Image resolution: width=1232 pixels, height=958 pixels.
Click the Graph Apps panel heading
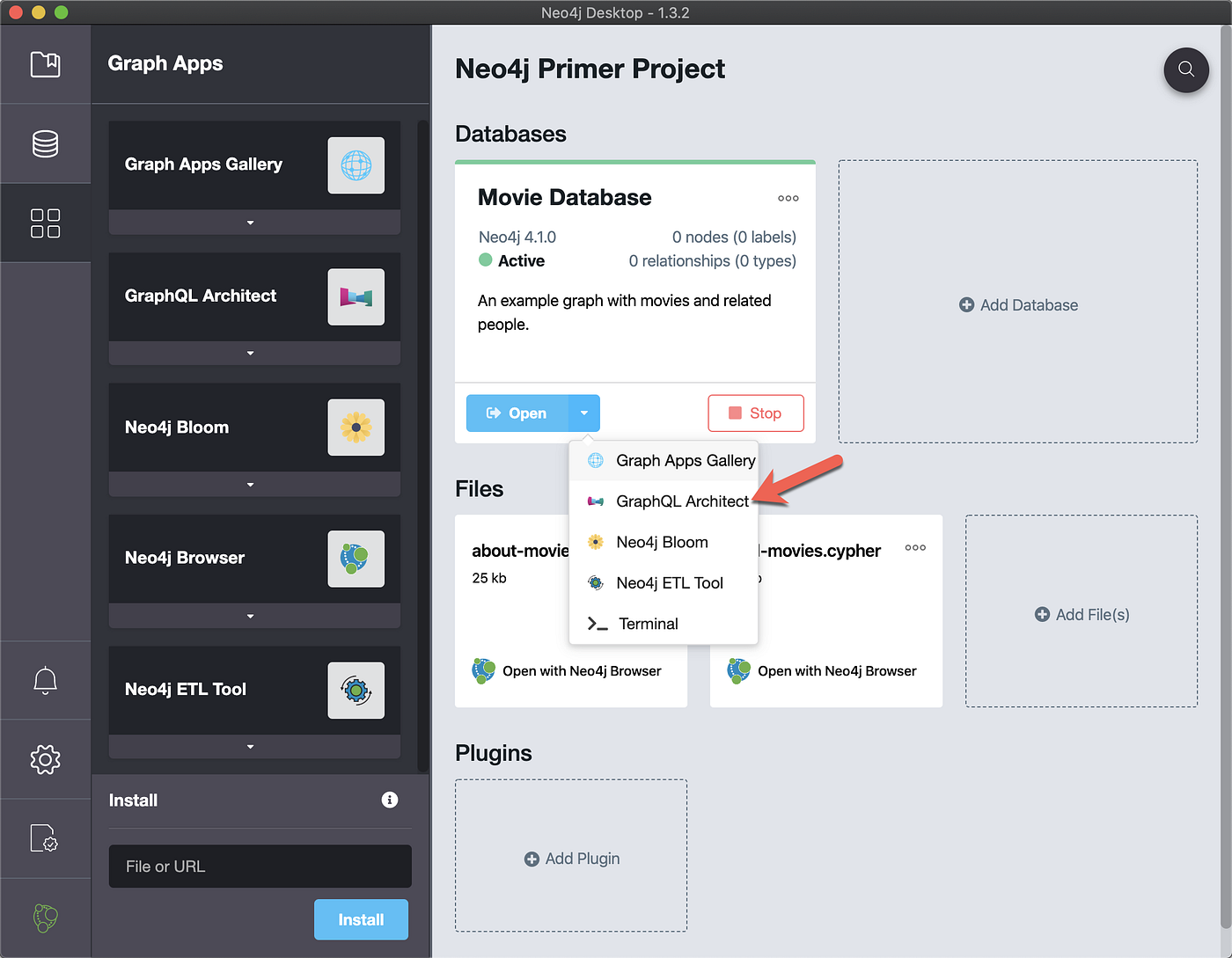point(165,64)
